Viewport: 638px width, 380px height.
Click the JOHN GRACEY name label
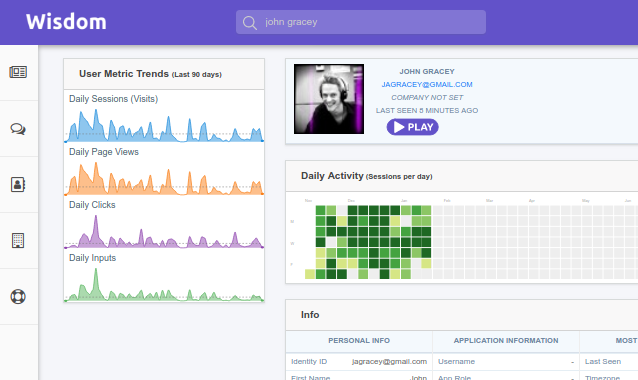point(427,72)
